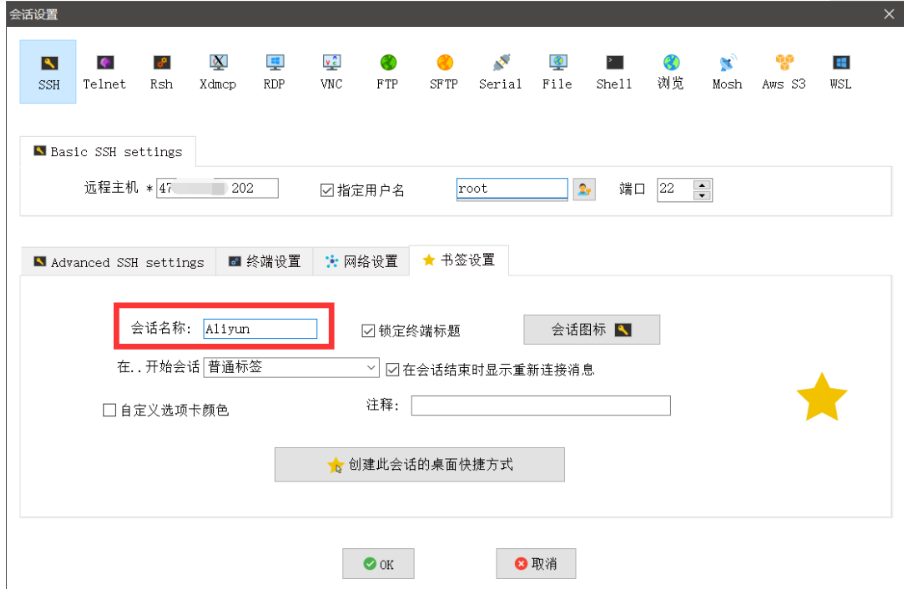This screenshot has width=904, height=589.
Task: Uncheck 在会话结束时显示重新连接消息
Action: pyautogui.click(x=392, y=369)
